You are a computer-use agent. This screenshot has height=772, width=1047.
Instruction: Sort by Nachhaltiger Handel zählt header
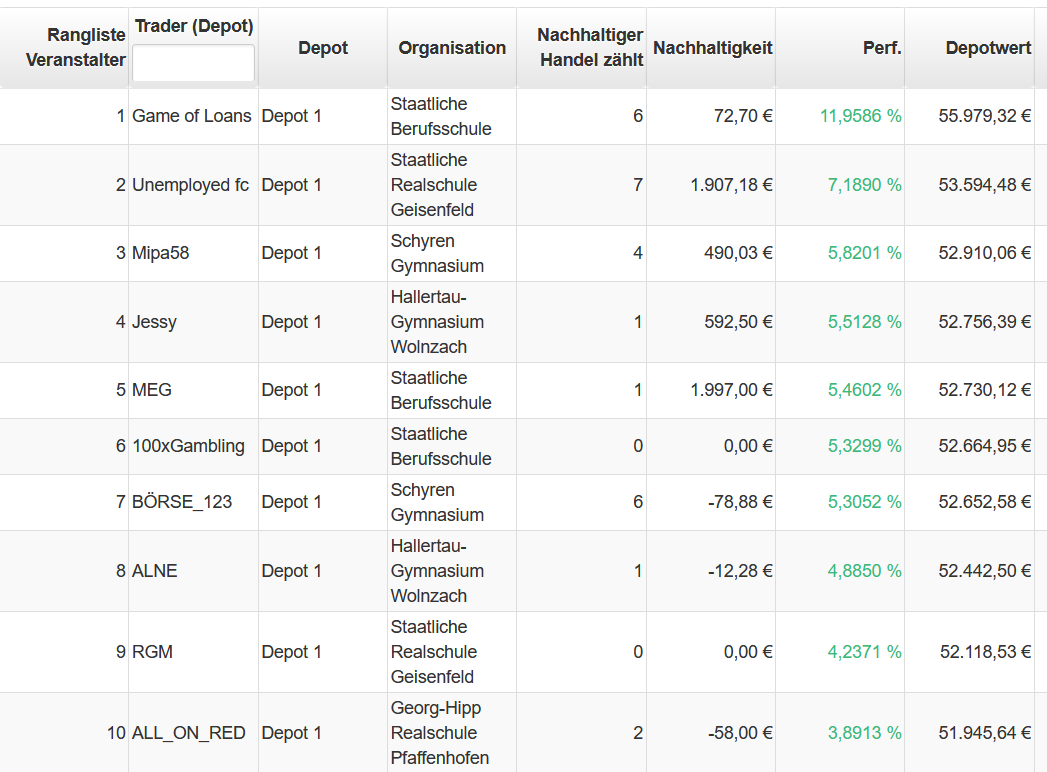pyautogui.click(x=589, y=47)
